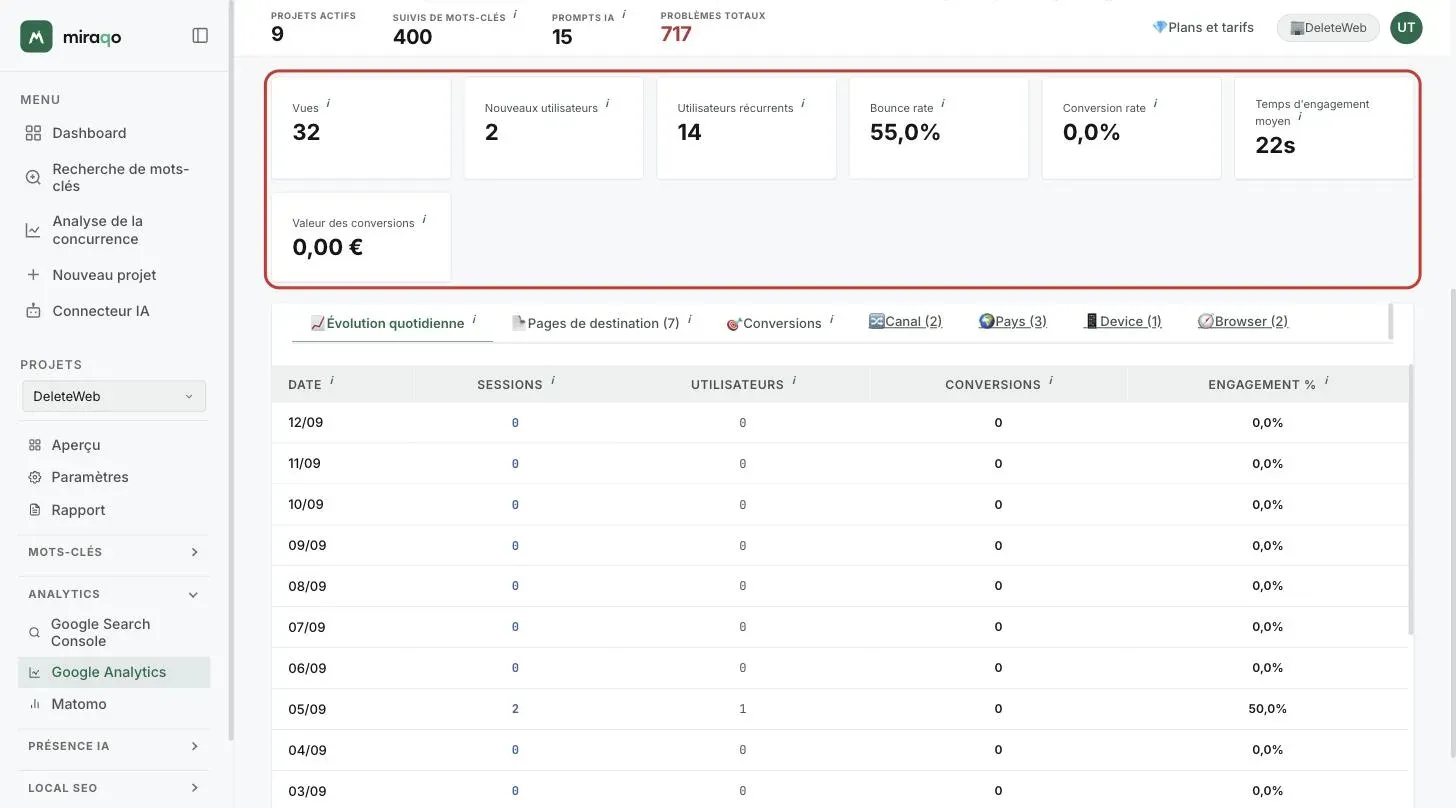
Task: Click the Connecteur IA robot icon
Action: pos(33,311)
